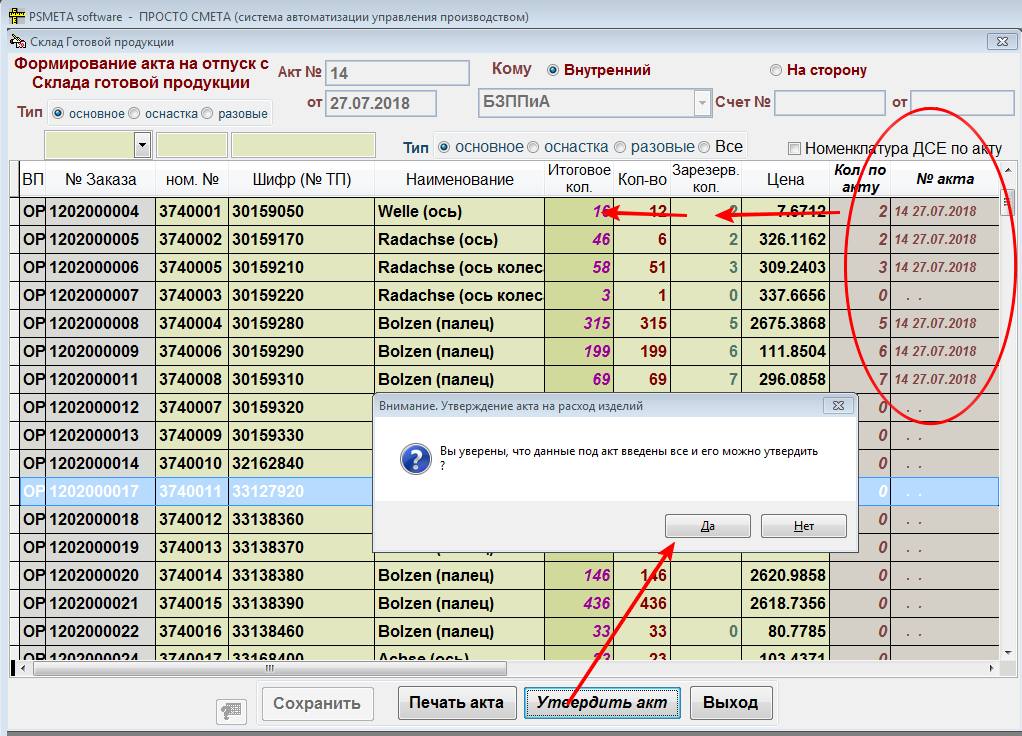Select the На сторону radio option
Viewport: 1022px width, 736px height.
click(776, 70)
